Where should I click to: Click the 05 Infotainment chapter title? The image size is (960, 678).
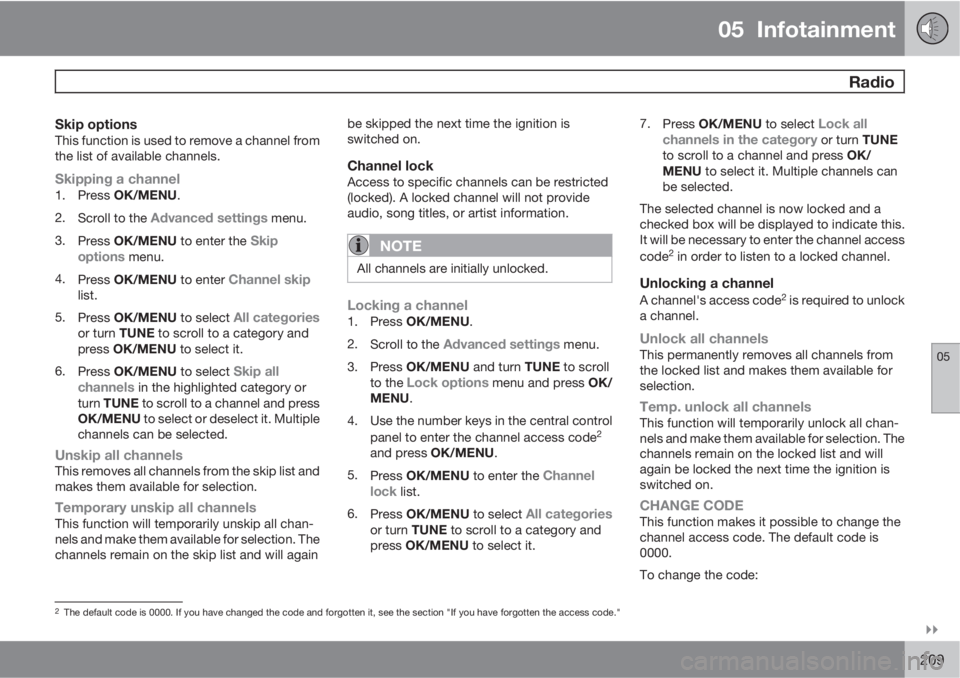tap(806, 29)
